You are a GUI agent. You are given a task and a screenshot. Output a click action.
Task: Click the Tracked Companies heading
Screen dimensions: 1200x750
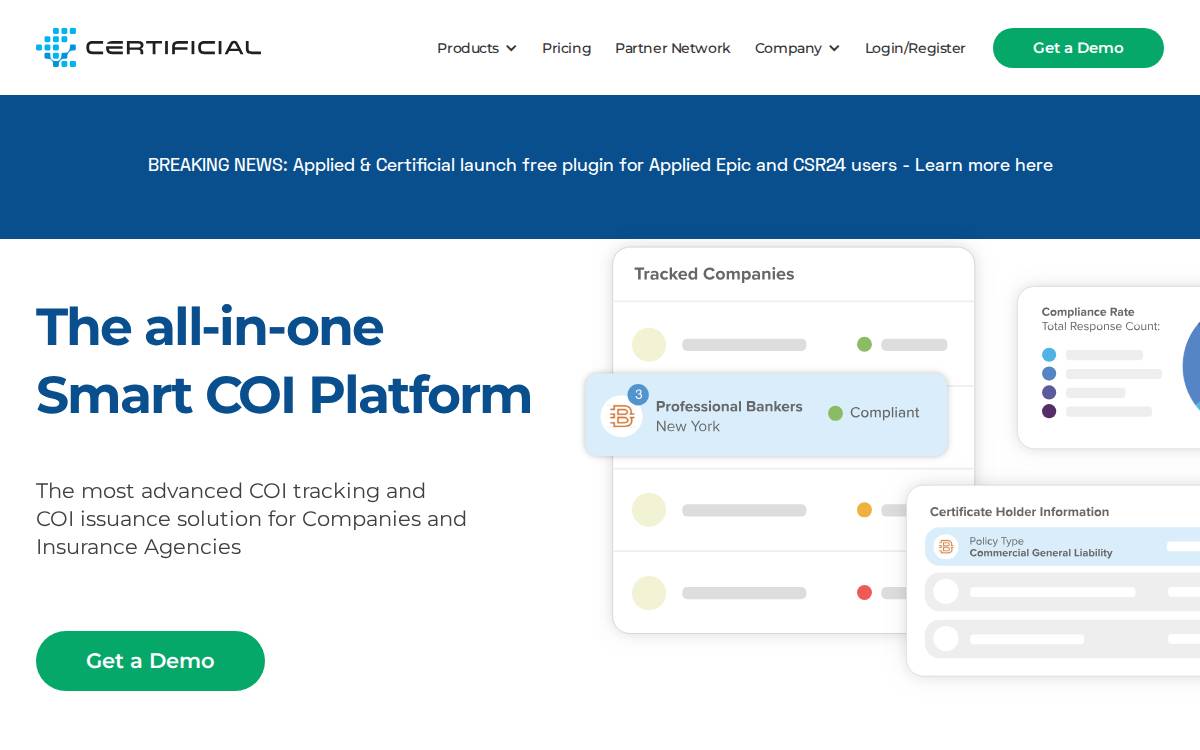click(x=714, y=274)
